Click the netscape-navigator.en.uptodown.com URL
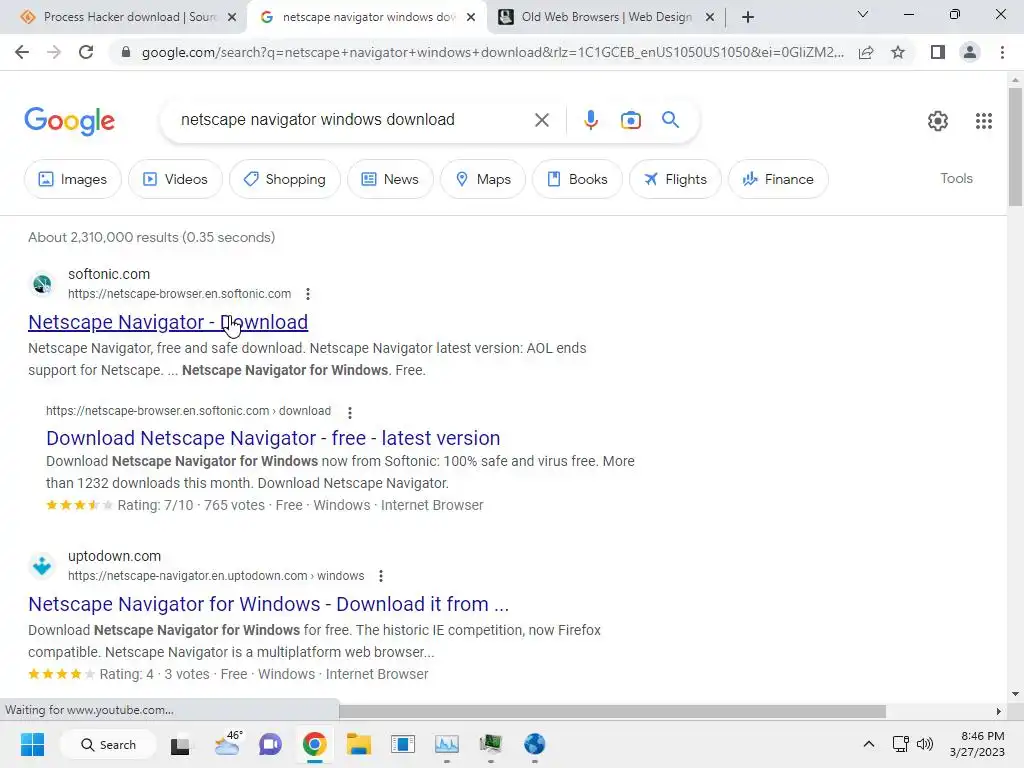1024x768 pixels. click(x=216, y=576)
